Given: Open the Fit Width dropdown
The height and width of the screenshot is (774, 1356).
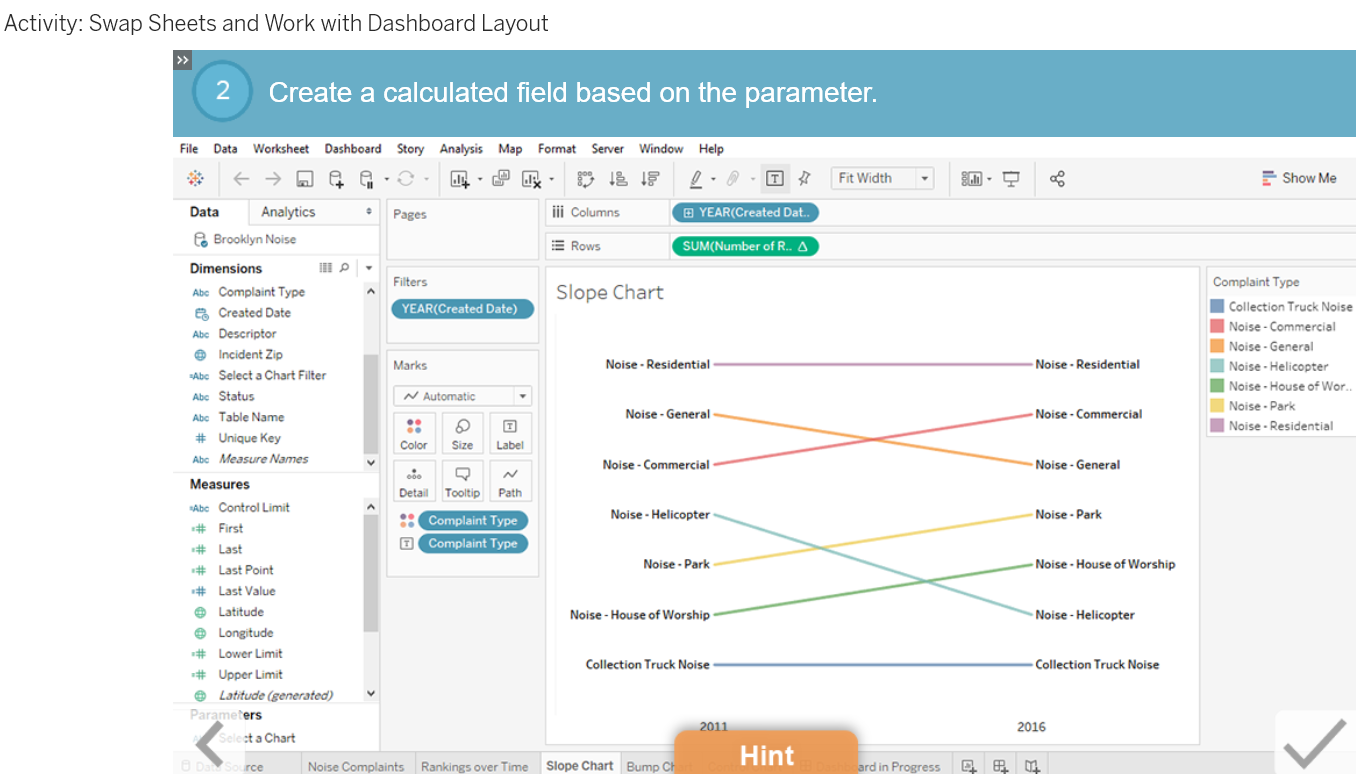Looking at the screenshot, I should [882, 179].
